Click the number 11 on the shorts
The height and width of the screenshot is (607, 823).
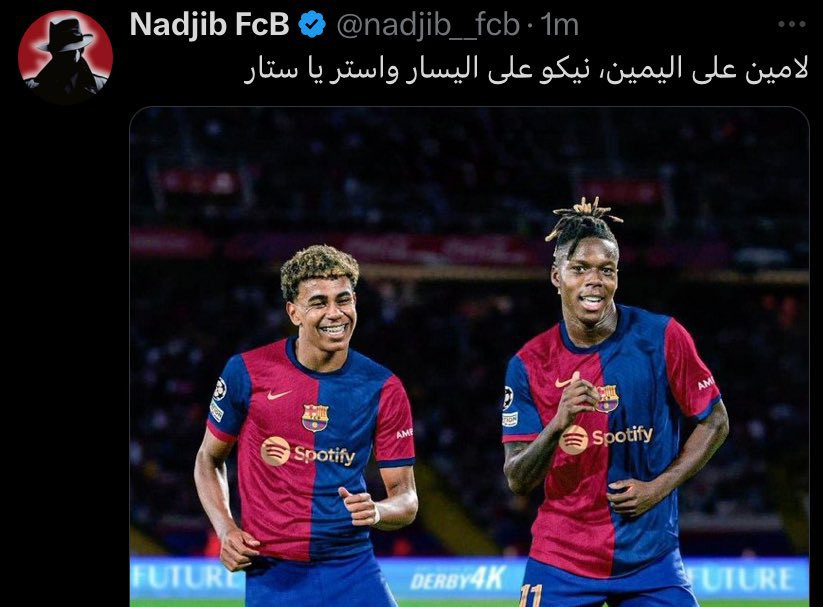(531, 595)
